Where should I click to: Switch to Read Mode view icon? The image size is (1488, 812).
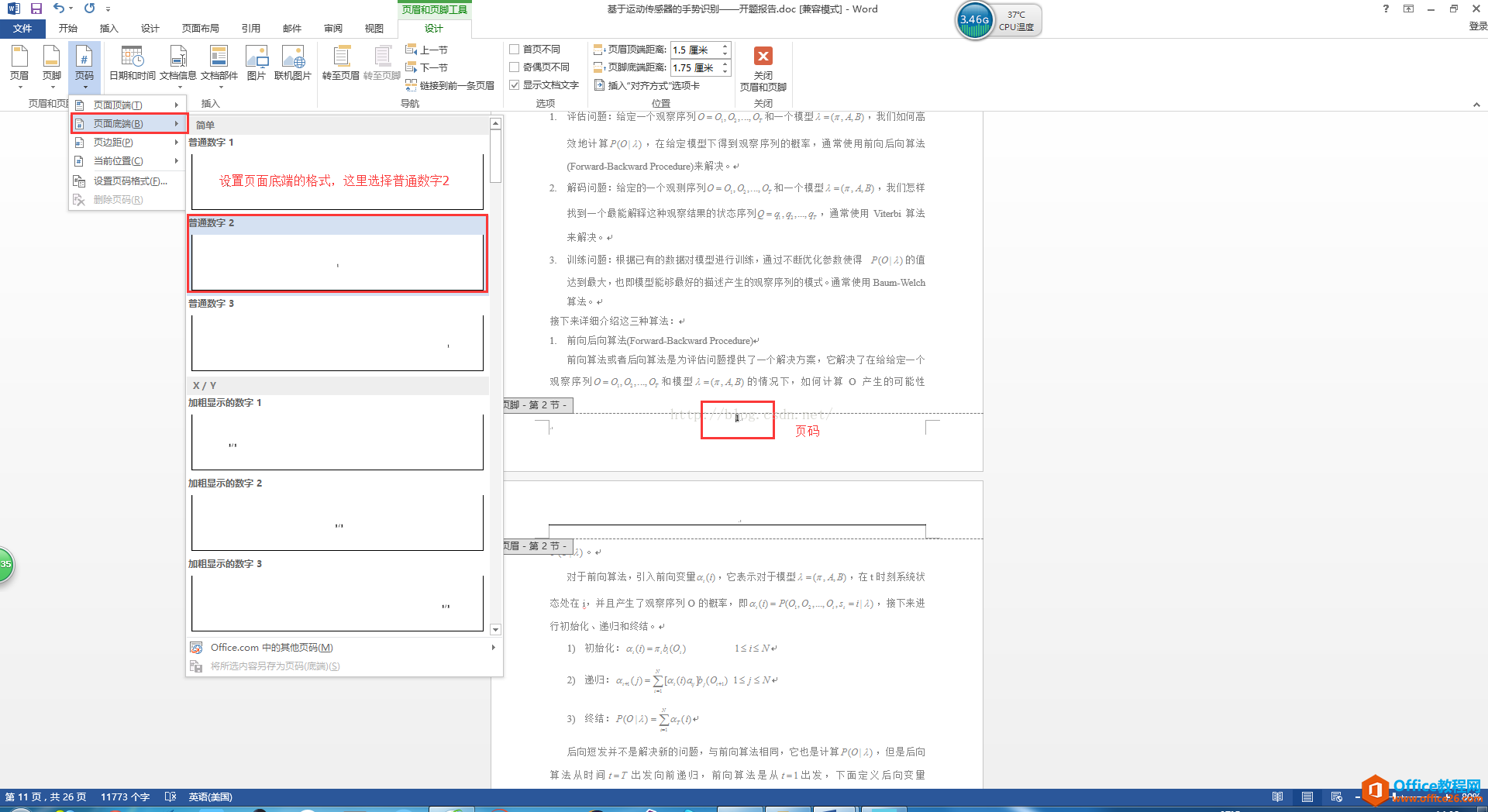(1278, 797)
